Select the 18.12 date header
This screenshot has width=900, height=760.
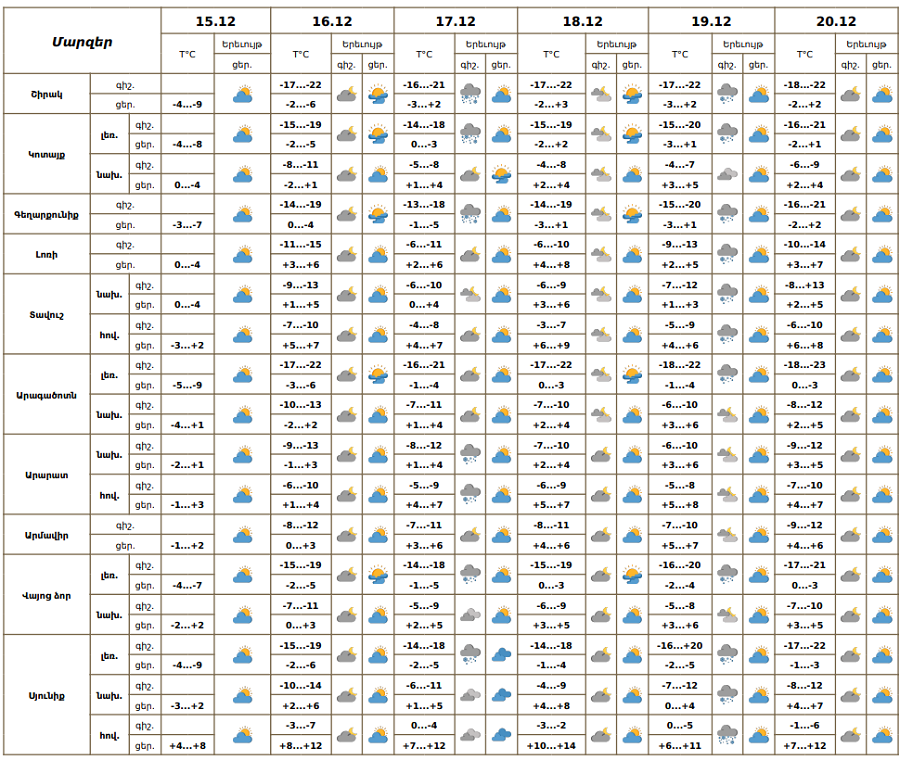[583, 21]
